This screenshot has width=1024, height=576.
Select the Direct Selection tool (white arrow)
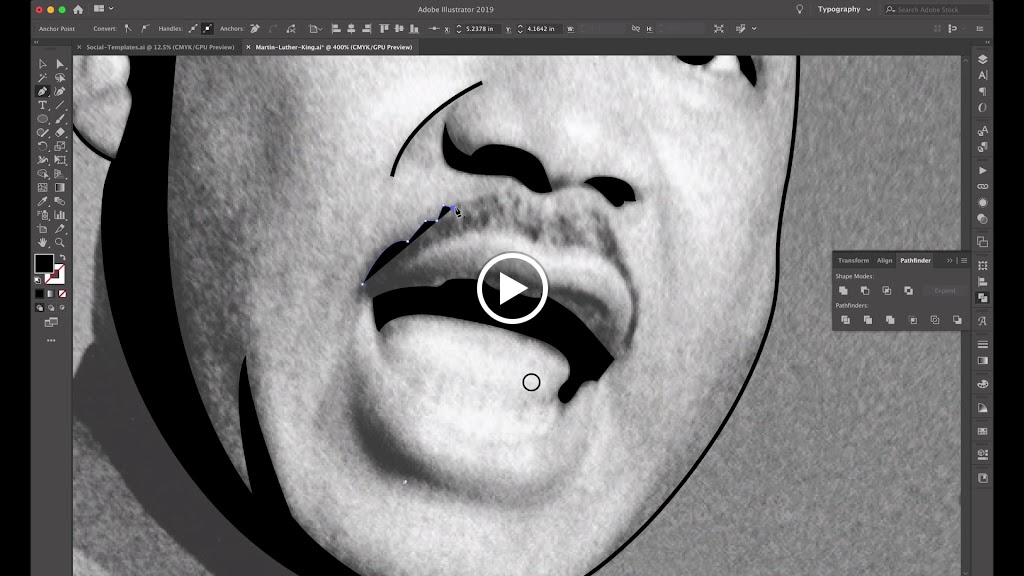point(60,64)
